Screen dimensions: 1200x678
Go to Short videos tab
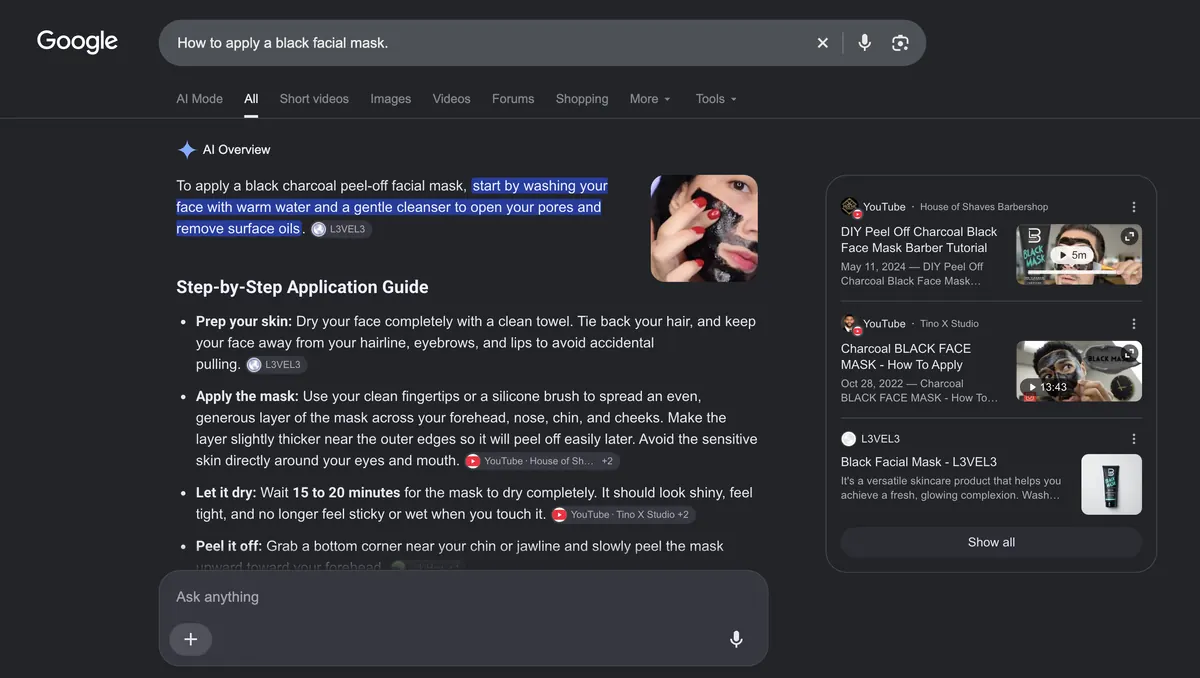(x=314, y=99)
